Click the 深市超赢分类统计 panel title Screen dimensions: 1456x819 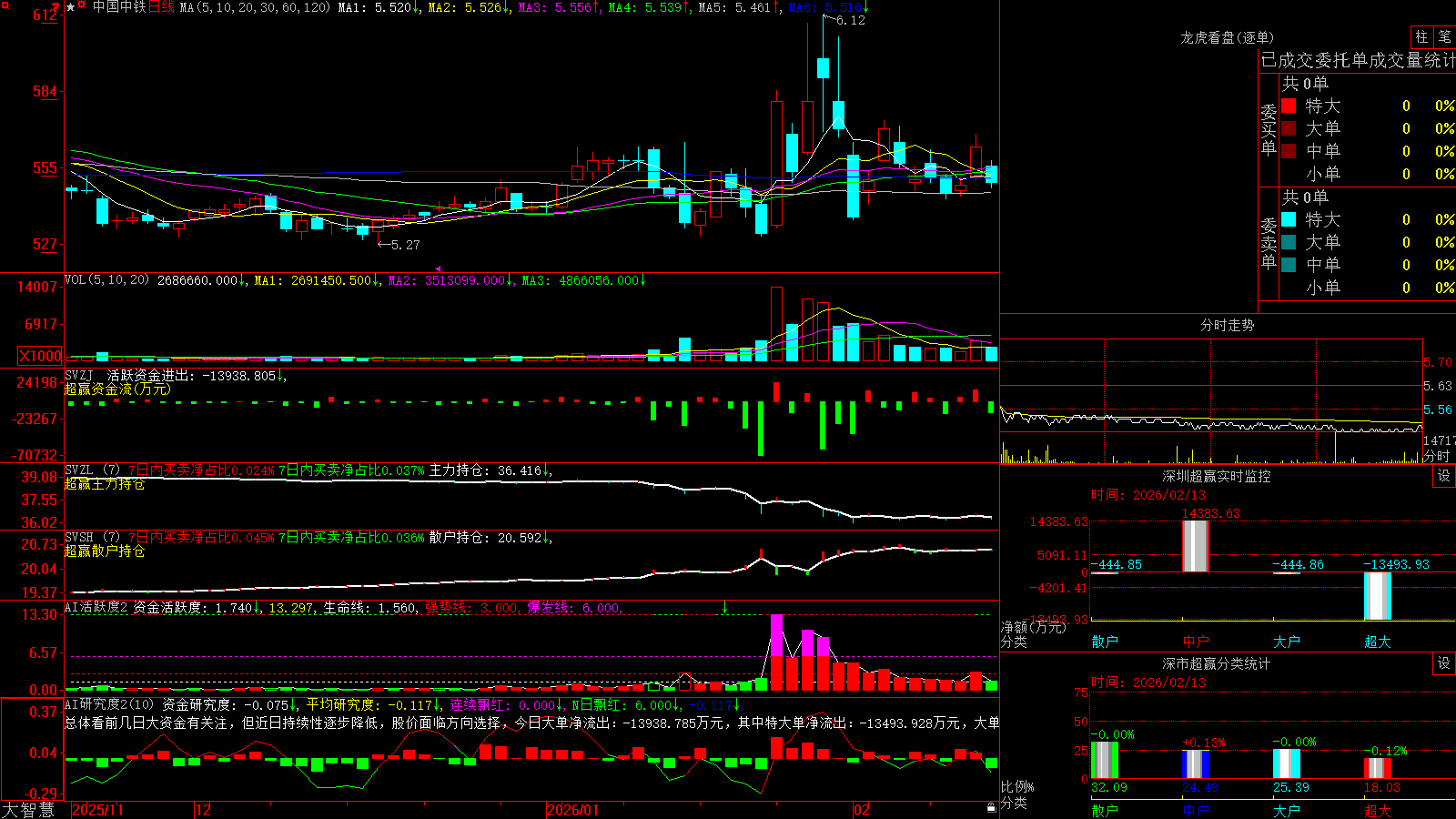tap(1217, 663)
